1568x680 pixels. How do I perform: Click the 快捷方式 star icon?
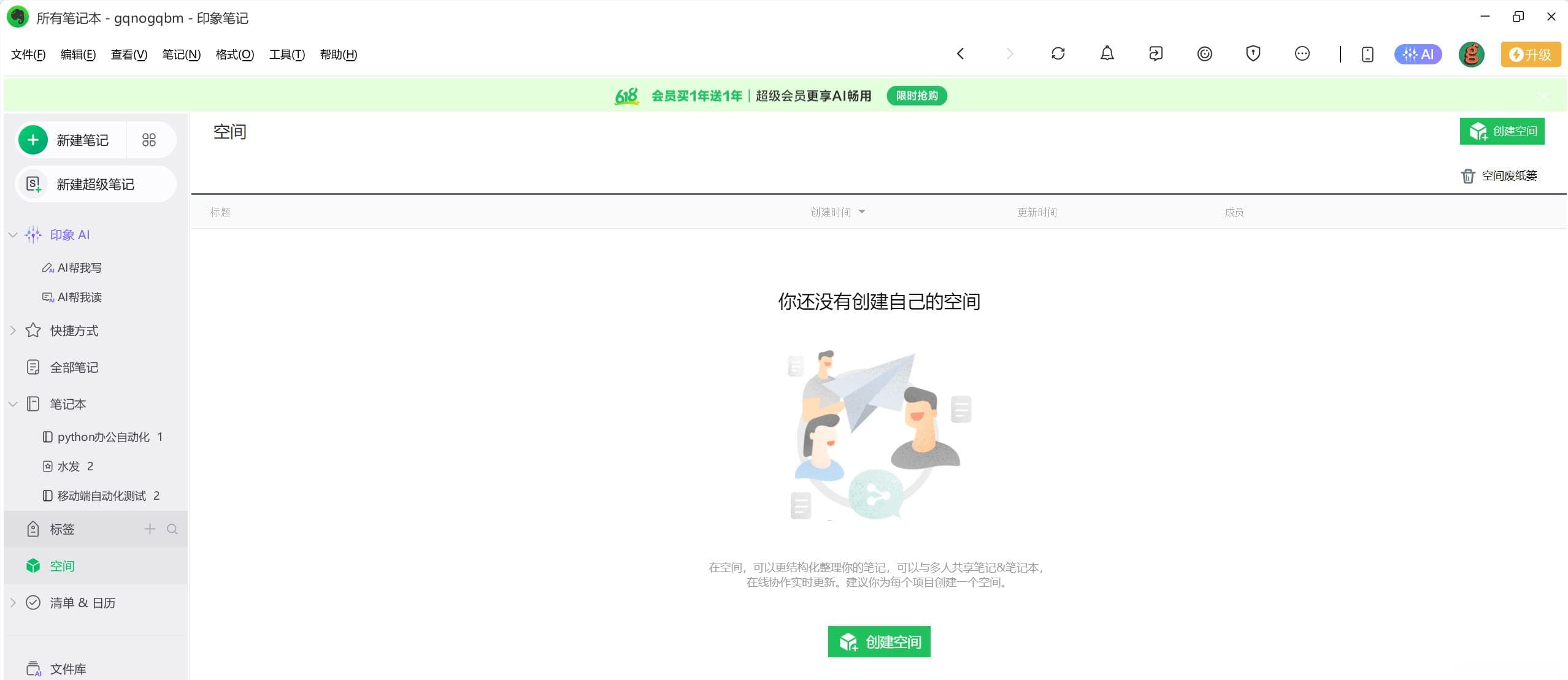pos(33,330)
